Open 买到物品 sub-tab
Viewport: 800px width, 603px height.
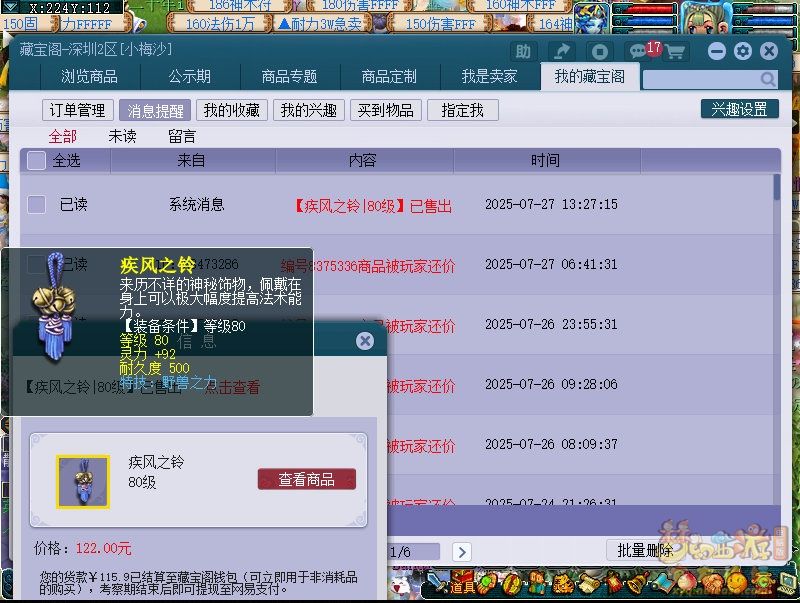[x=386, y=110]
